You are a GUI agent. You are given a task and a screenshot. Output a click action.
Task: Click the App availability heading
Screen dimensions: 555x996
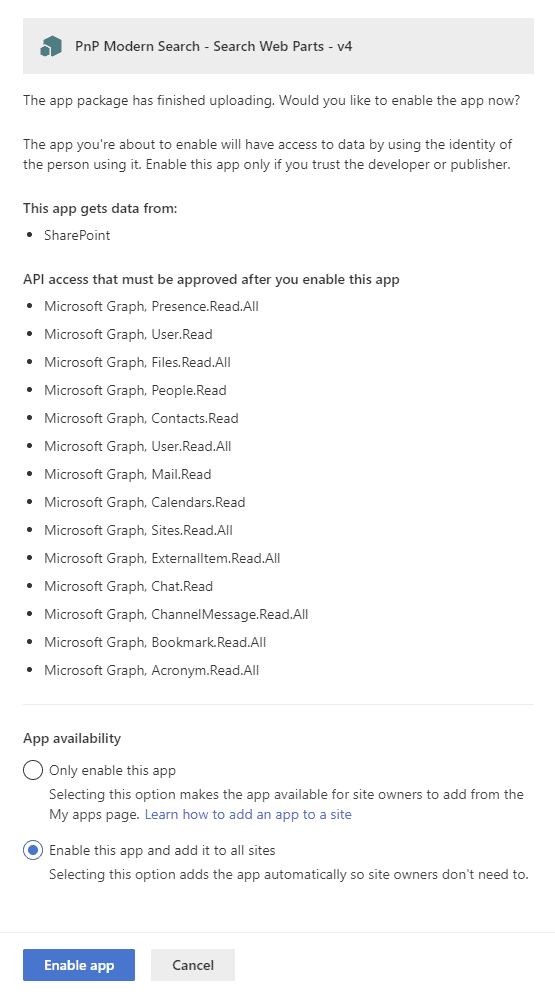point(72,738)
